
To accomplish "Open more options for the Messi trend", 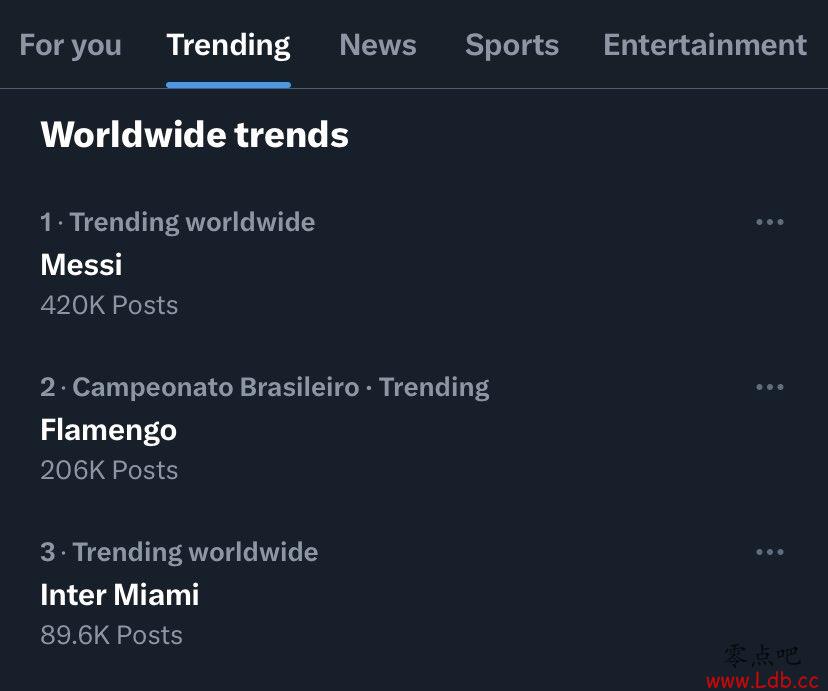I will tap(769, 222).
